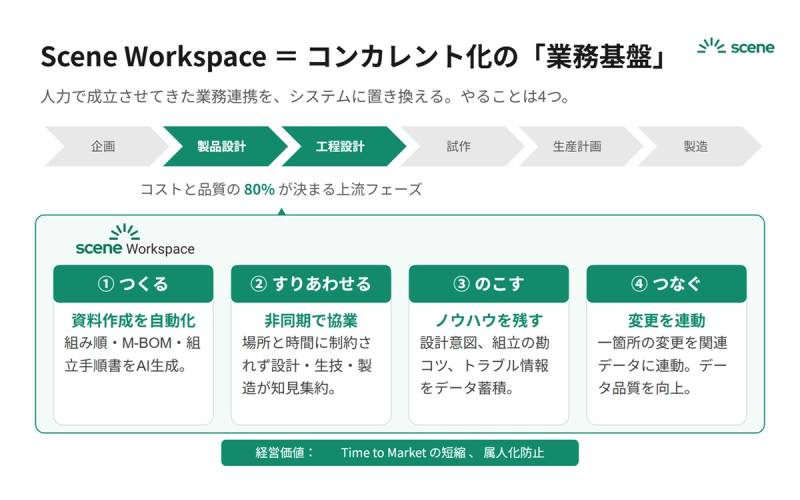Viewport: 800px width, 500px height.
Task: Click the text 場所と時間に制約されず設計・生技・製造が知見集約。
Action: pyautogui.click(x=307, y=365)
